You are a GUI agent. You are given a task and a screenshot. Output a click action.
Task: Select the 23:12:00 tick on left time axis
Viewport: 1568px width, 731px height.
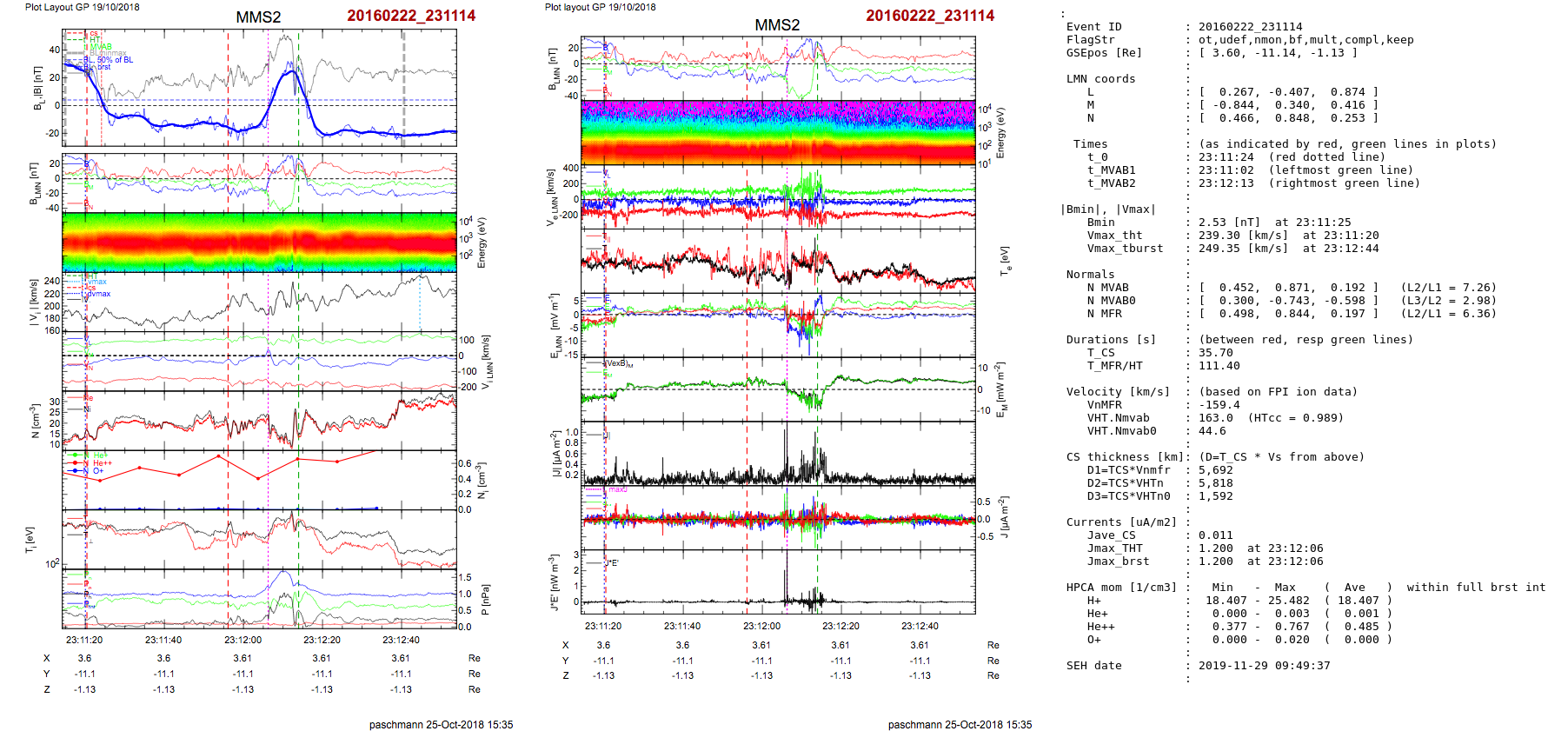(243, 640)
